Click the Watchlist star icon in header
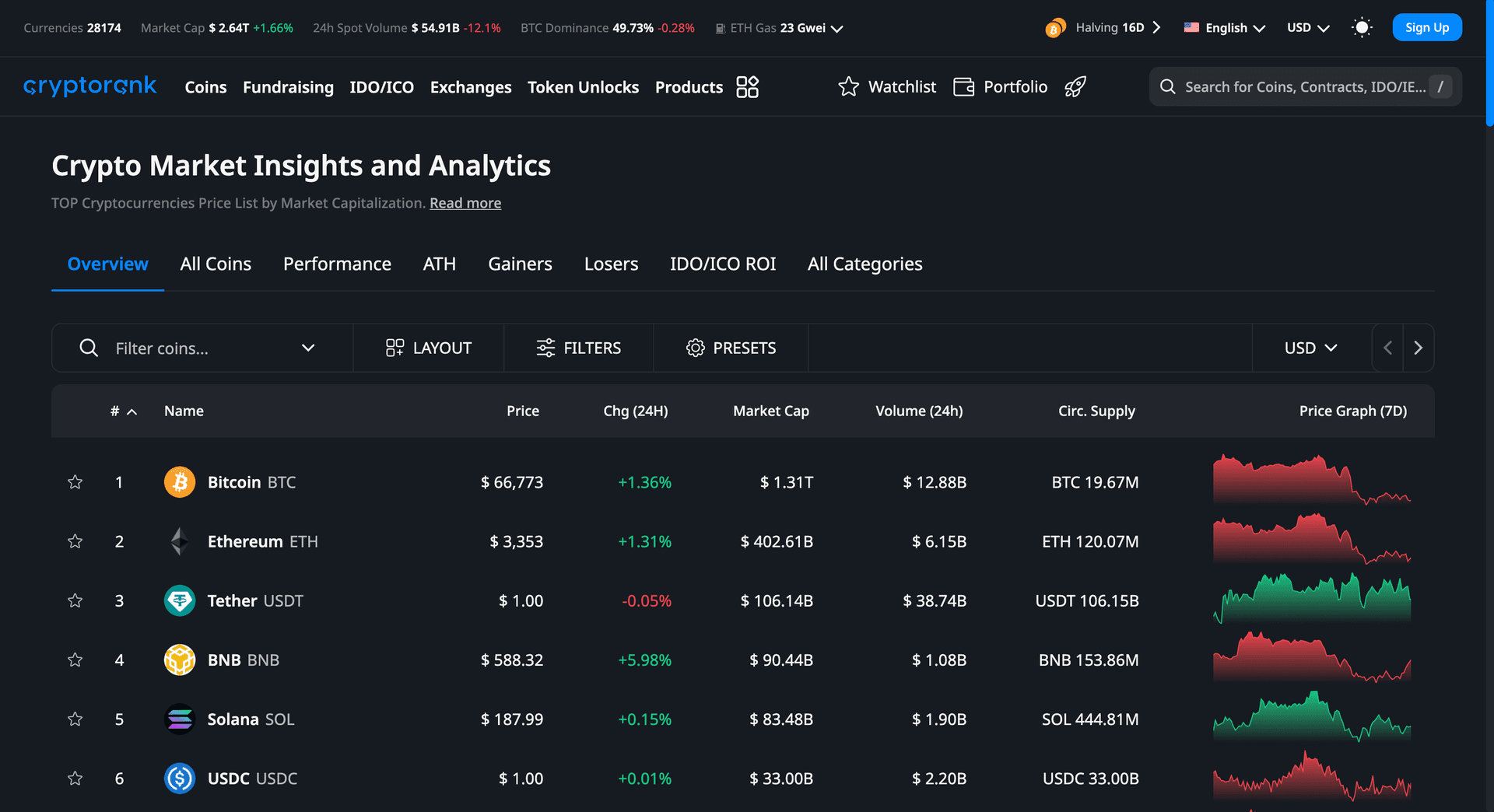The image size is (1494, 812). (848, 86)
